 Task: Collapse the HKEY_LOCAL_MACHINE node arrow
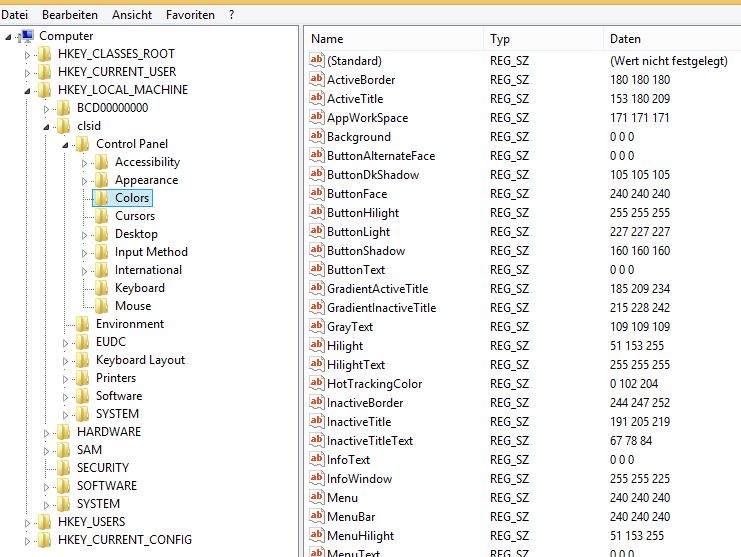coord(27,91)
